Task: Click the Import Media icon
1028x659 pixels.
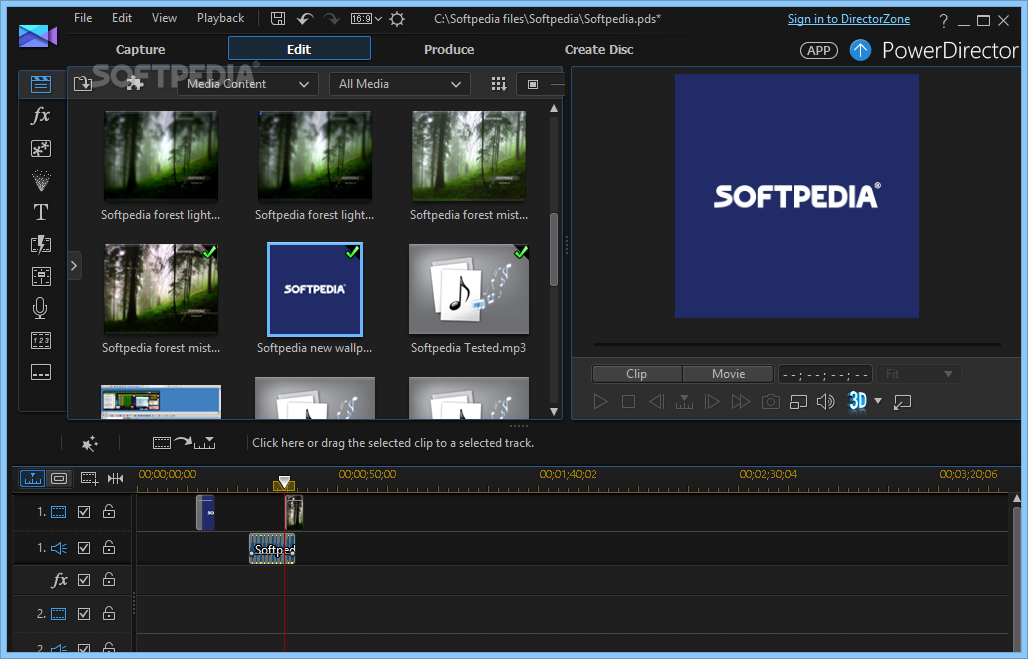Action: [x=83, y=84]
